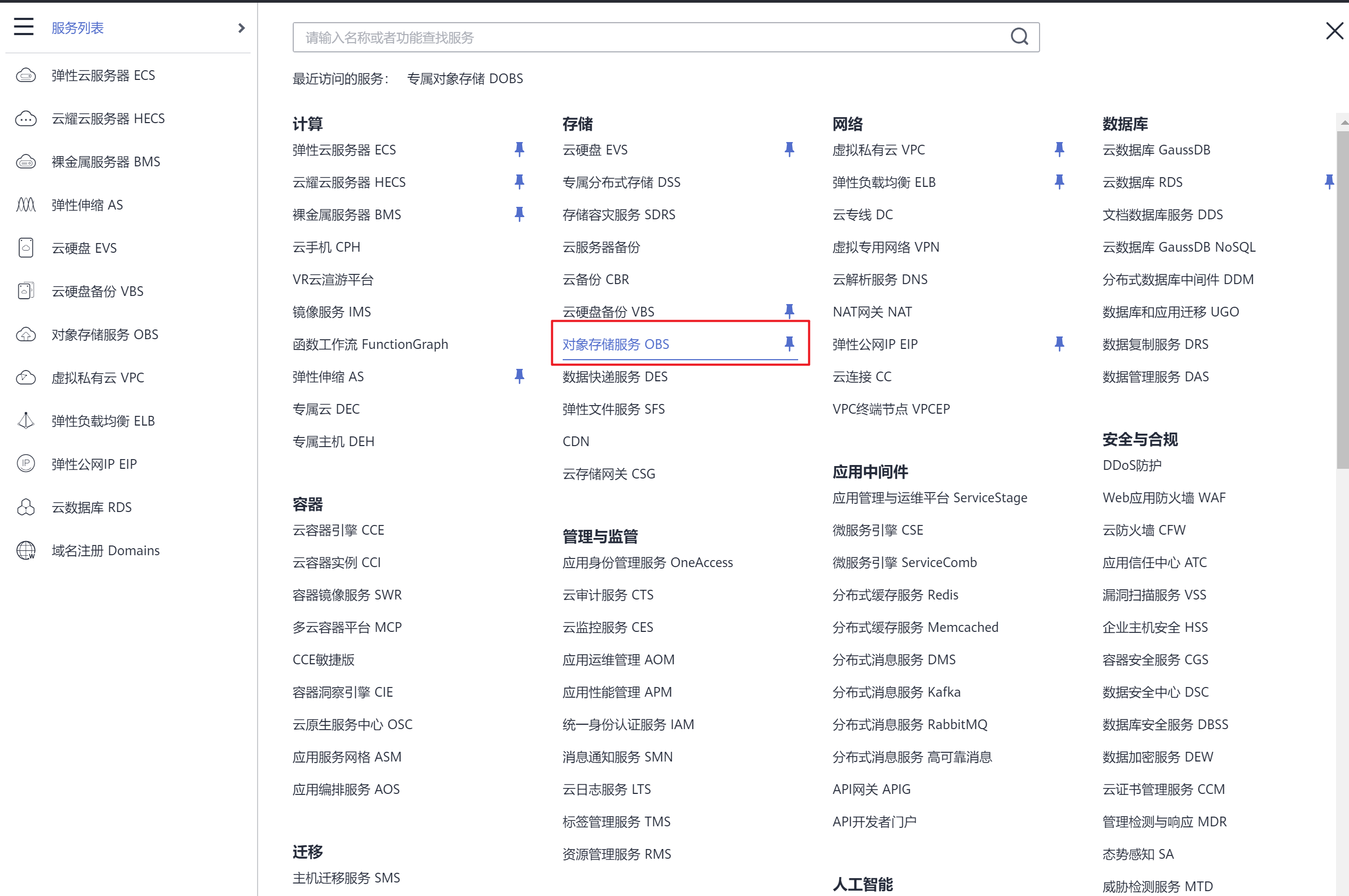This screenshot has width=1349, height=896.
Task: Click sidebar 云硬盘备份 VBS icon
Action: 26,292
